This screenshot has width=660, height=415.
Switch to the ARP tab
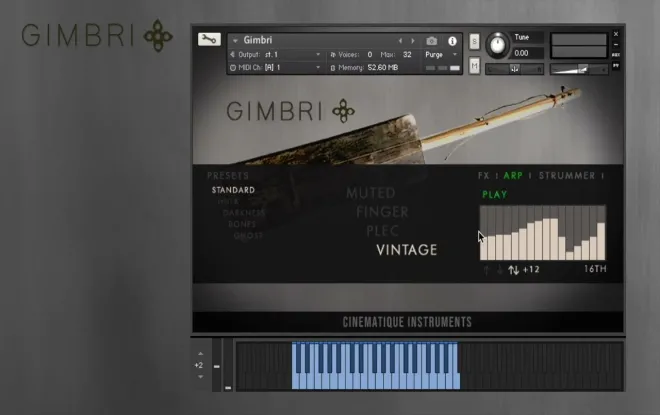point(513,176)
